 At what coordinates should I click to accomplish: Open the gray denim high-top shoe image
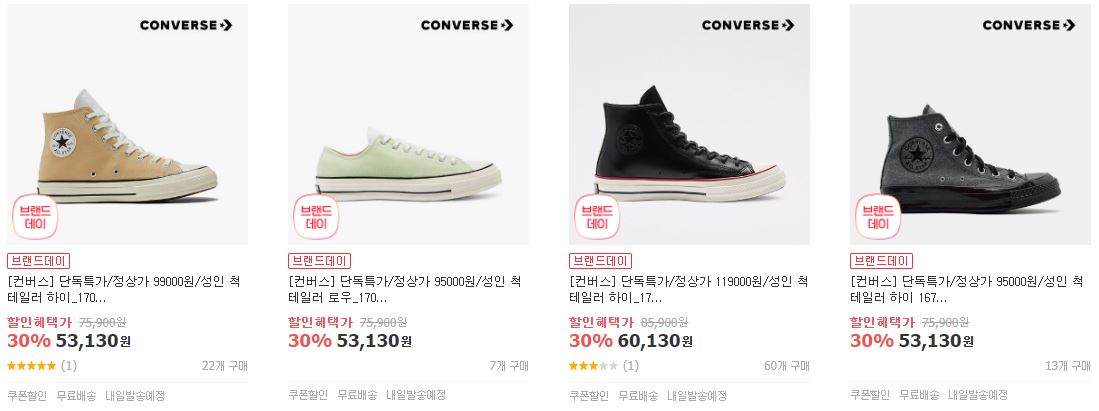pyautogui.click(x=971, y=124)
